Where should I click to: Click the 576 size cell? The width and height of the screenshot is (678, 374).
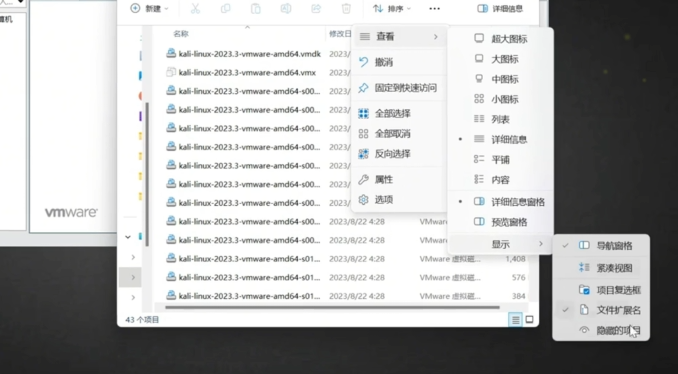[518, 278]
